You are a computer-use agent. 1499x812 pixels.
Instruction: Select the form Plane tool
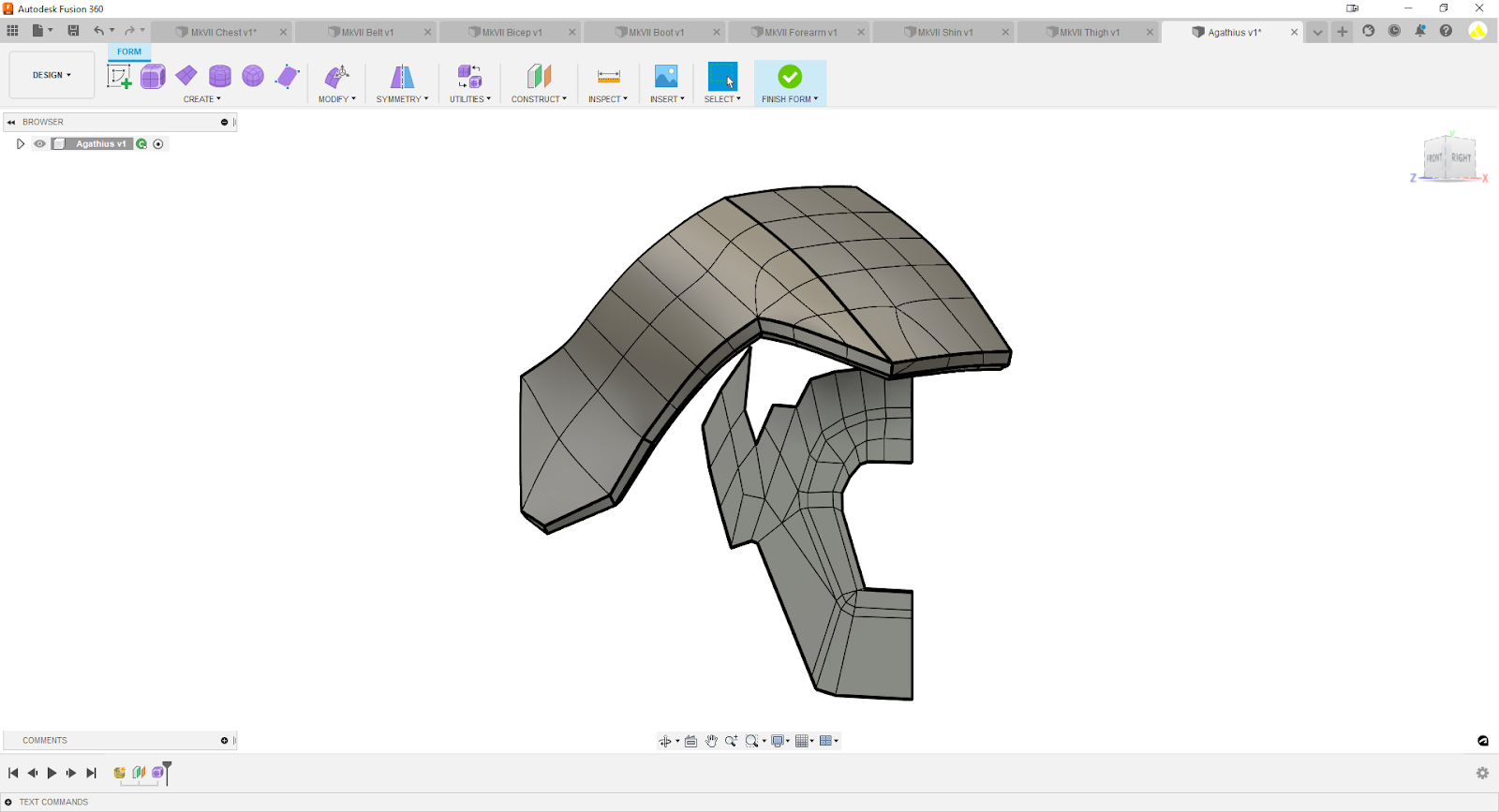coord(186,75)
